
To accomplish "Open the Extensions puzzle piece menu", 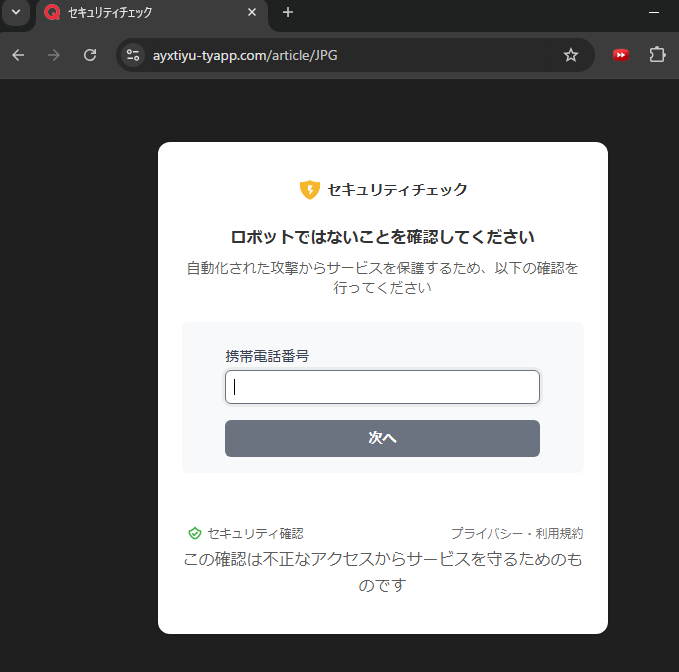I will coord(657,55).
